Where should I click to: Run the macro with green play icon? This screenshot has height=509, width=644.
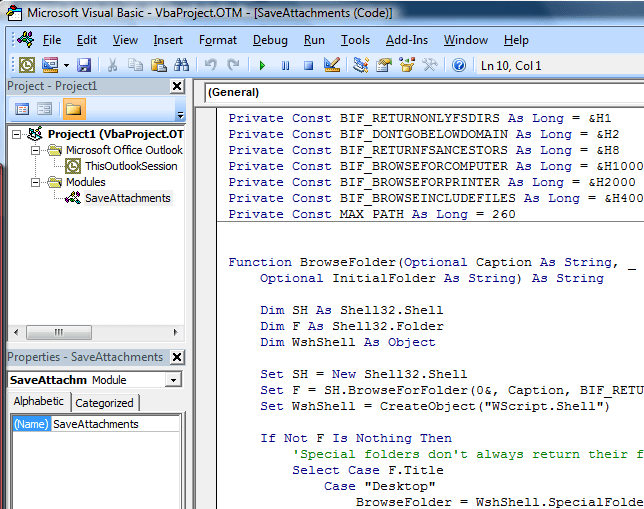[x=262, y=65]
